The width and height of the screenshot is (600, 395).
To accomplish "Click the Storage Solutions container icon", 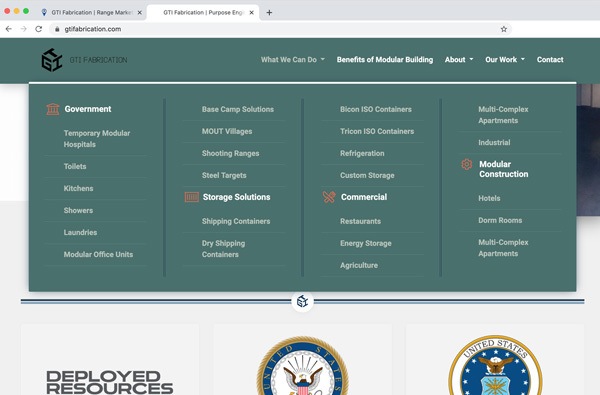I will 191,197.
